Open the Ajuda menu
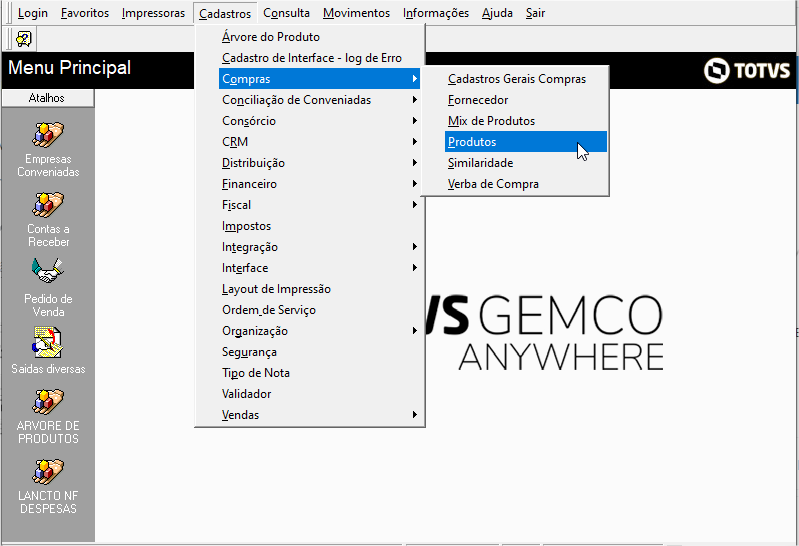The image size is (799, 546). (x=497, y=13)
